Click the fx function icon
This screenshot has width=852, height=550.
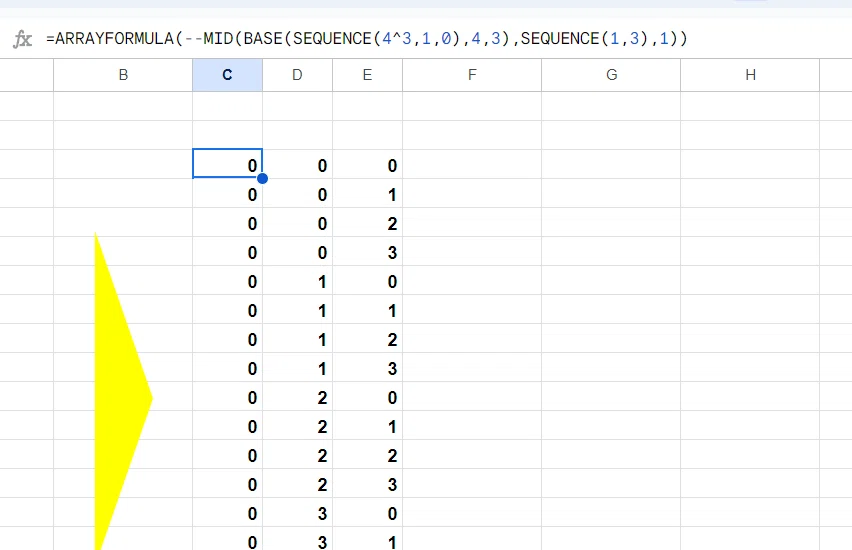coord(22,39)
